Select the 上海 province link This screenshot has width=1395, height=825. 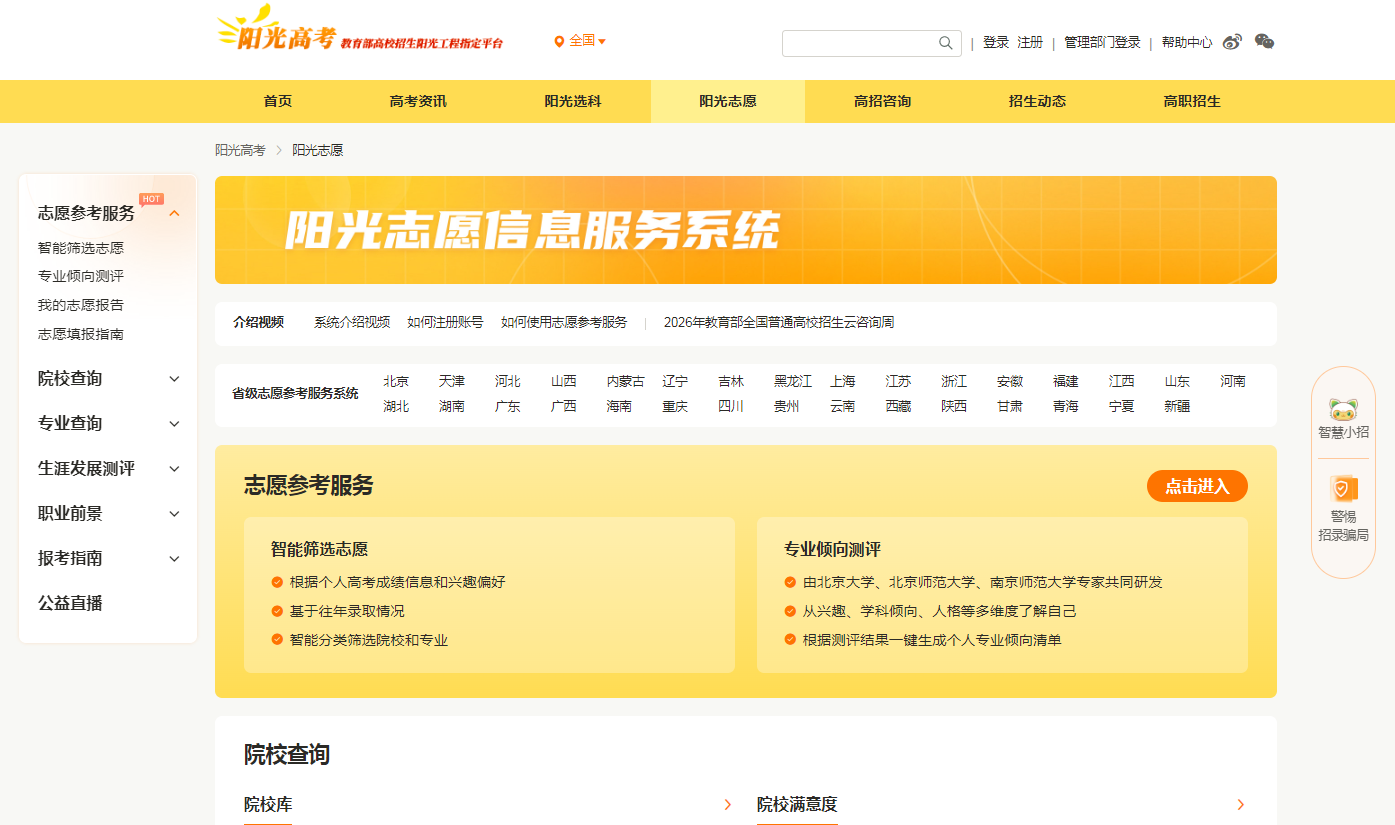[843, 381]
